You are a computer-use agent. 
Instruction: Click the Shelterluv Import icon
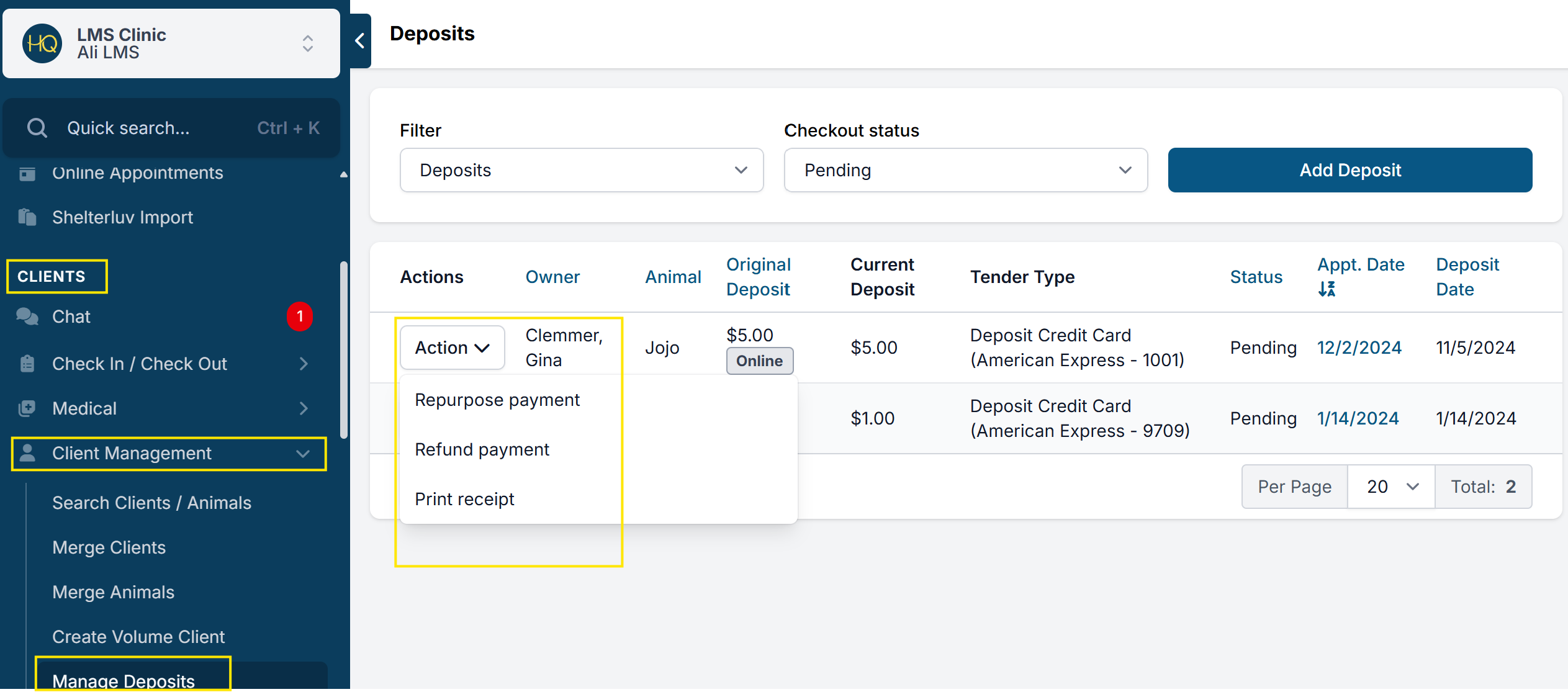(x=27, y=217)
